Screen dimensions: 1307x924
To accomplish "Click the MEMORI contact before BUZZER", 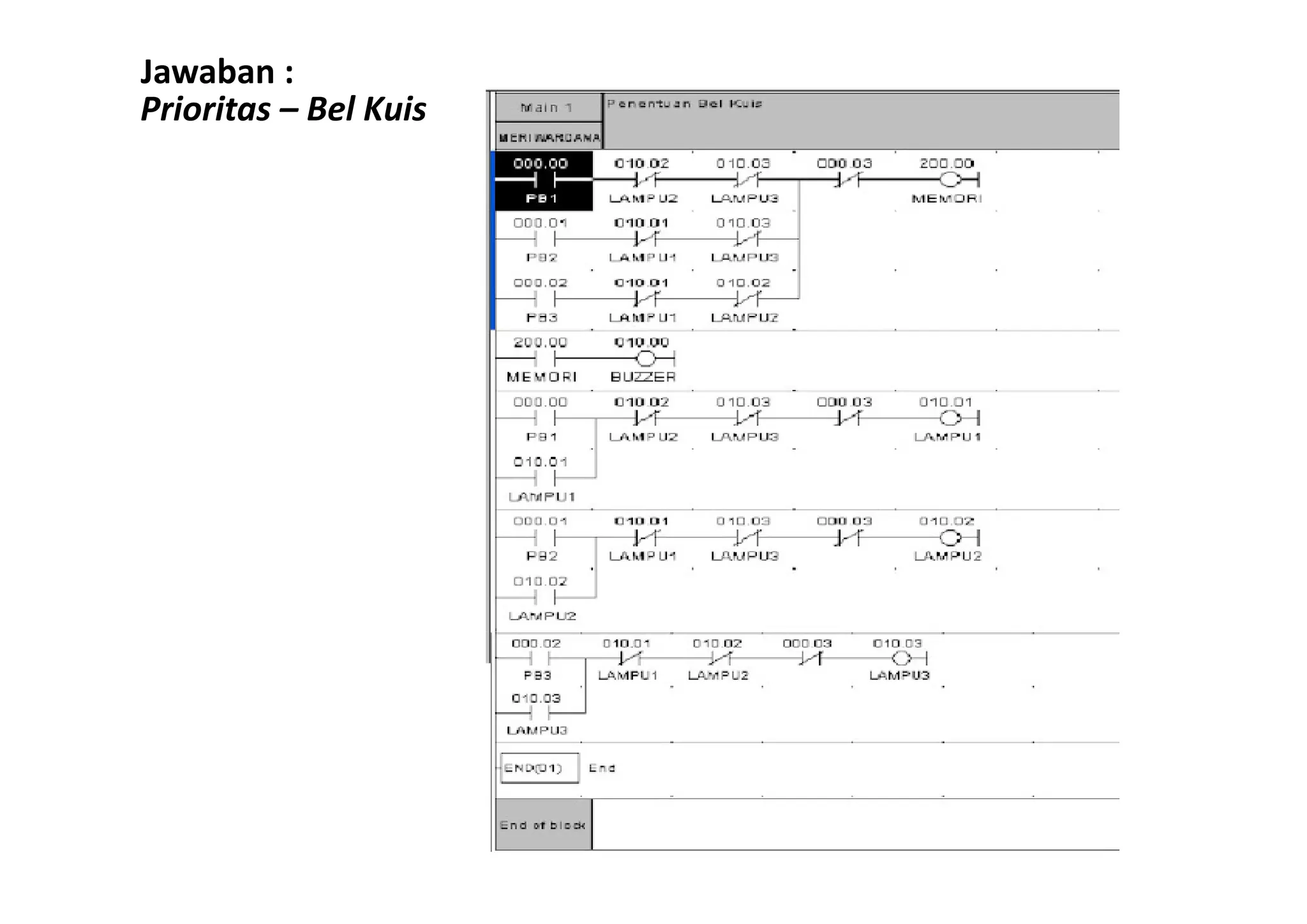I will pyautogui.click(x=544, y=359).
